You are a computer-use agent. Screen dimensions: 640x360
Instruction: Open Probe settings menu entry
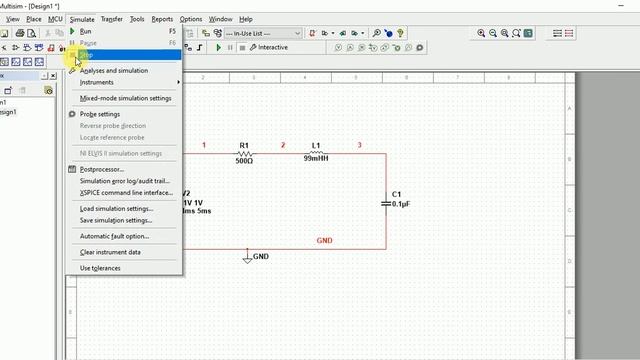point(124,114)
